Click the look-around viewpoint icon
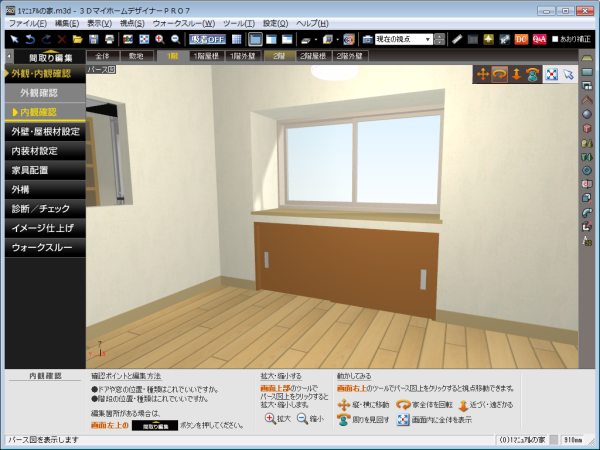 coord(532,74)
